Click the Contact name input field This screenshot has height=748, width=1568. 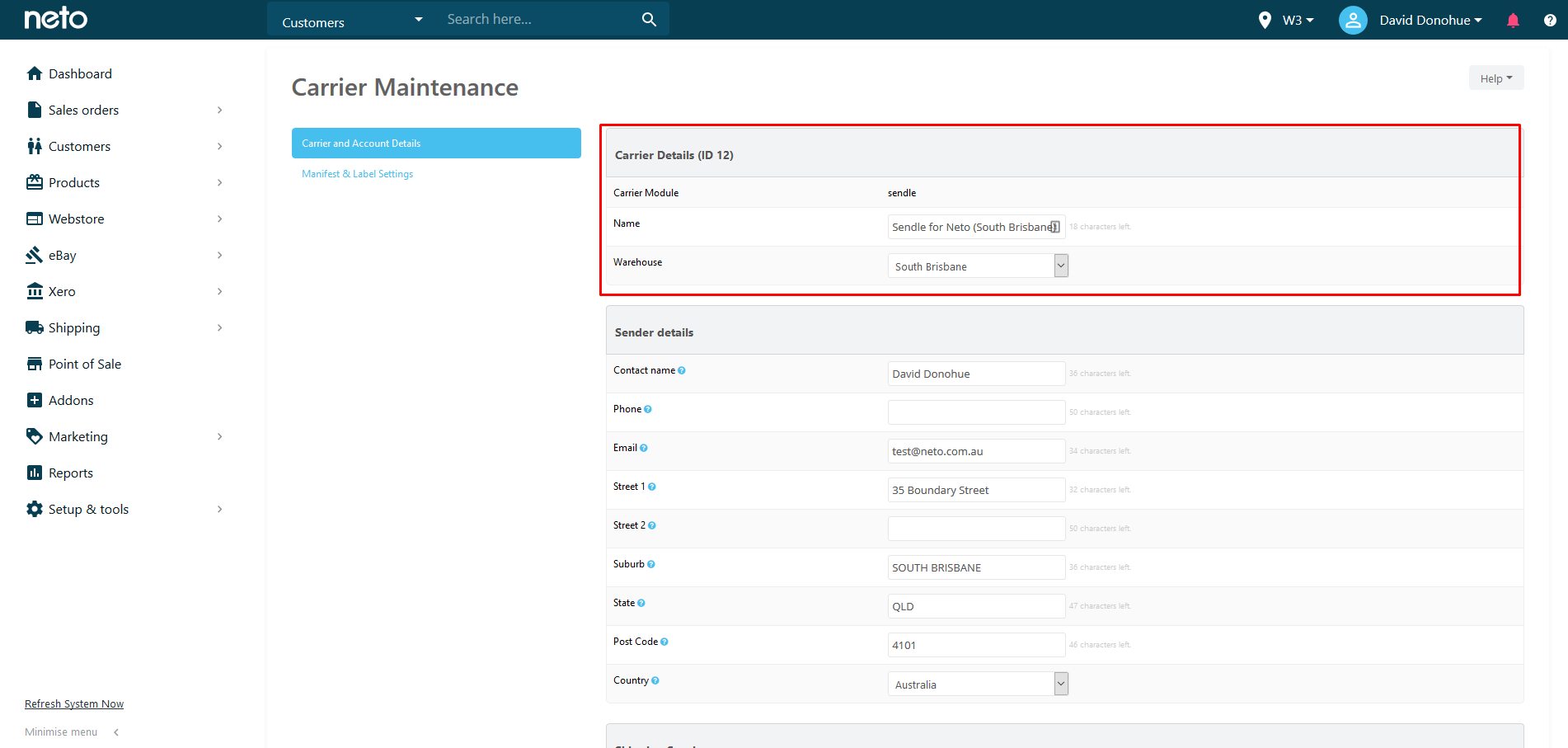click(976, 374)
